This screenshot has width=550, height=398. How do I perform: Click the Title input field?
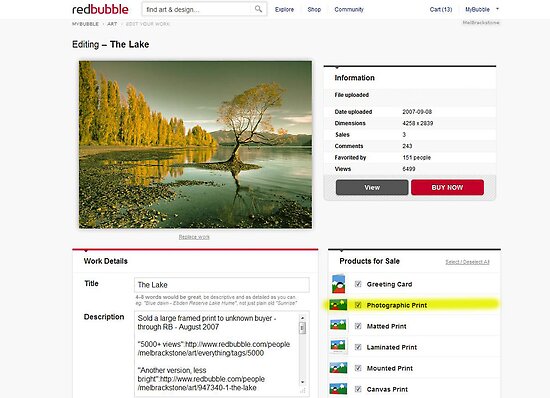click(222, 285)
